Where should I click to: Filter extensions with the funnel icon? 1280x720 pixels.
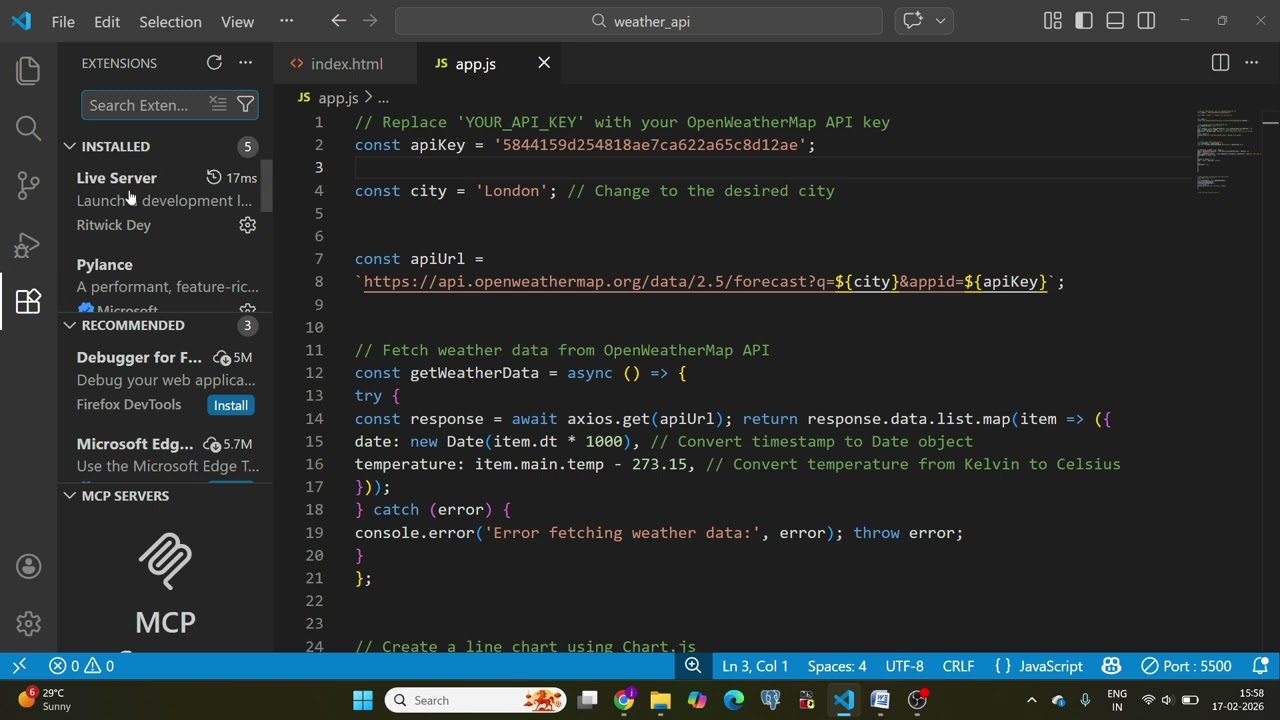pos(245,104)
